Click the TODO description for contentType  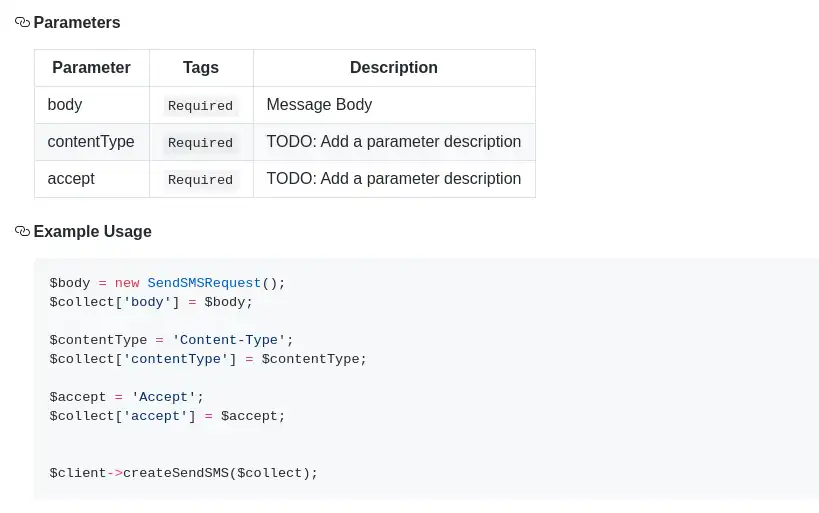(393, 141)
